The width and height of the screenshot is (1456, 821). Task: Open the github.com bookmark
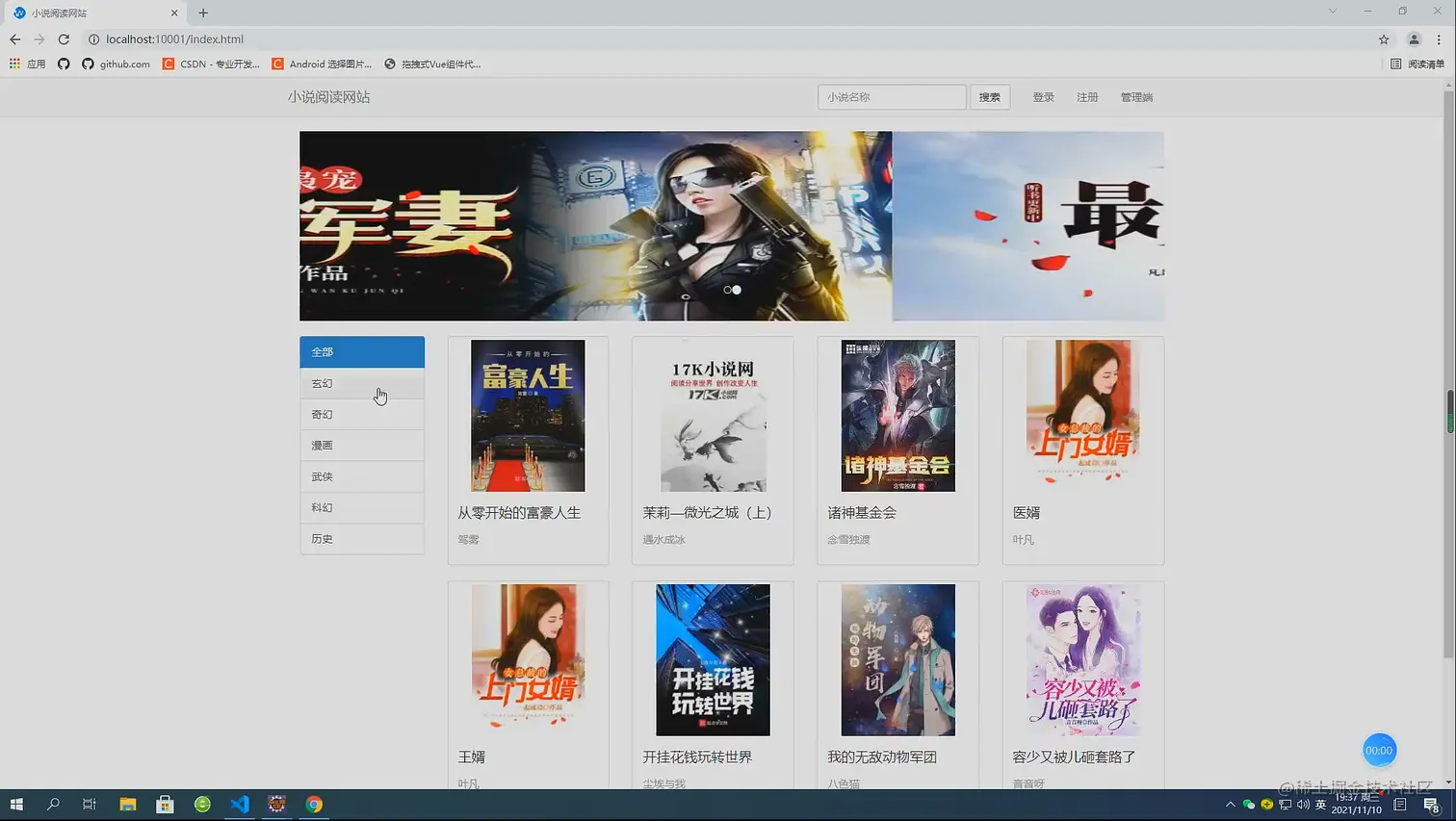tap(116, 64)
